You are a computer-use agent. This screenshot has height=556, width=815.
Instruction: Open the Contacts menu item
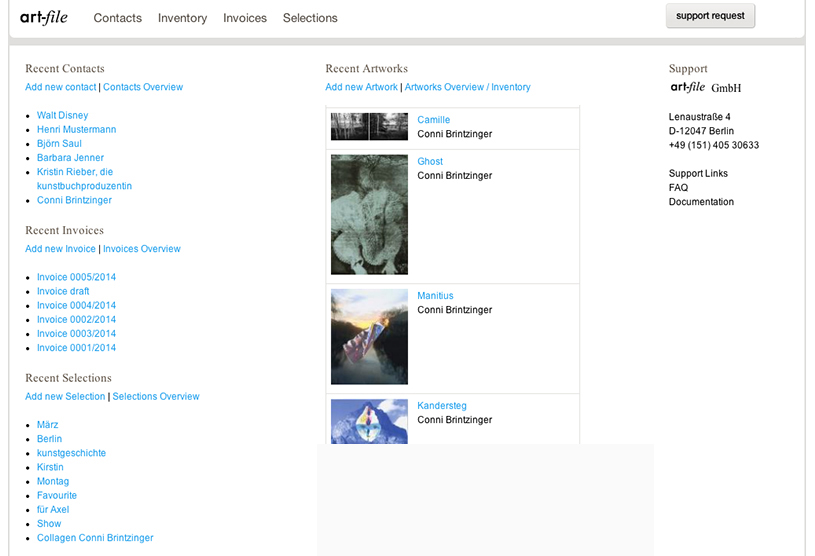117,18
